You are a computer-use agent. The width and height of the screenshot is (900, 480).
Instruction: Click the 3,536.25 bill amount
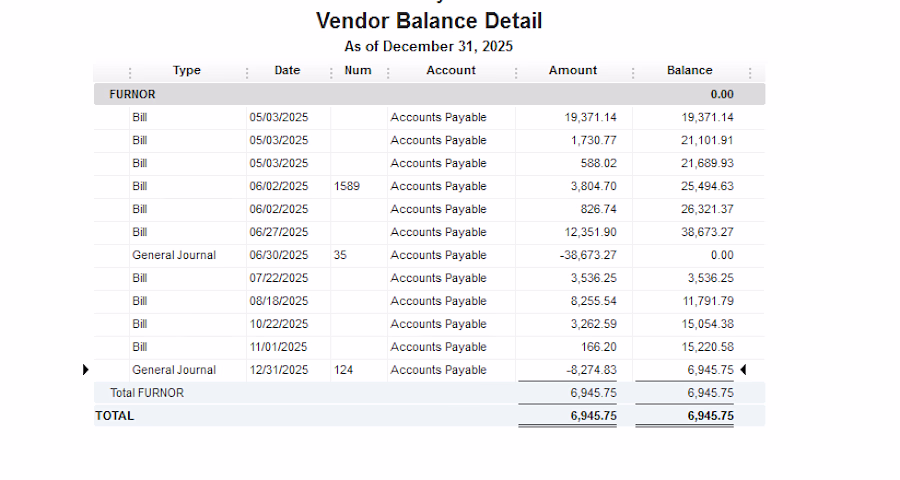tap(593, 278)
